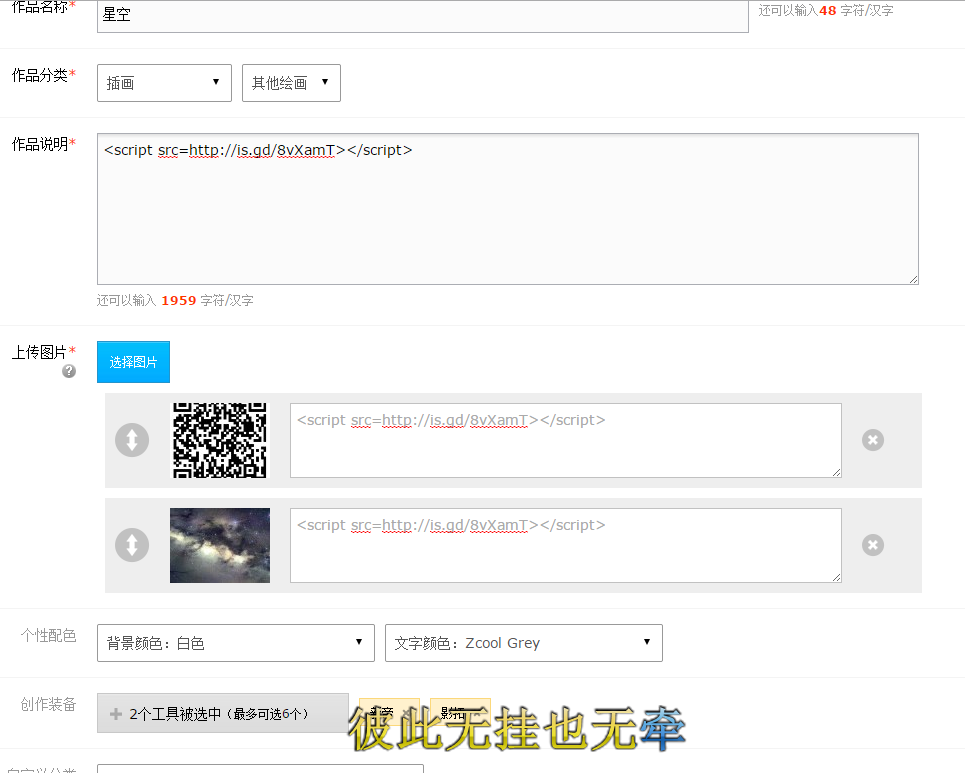965x773 pixels.
Task: Expand the 2个工具被选中 tools selector
Action: [x=223, y=713]
